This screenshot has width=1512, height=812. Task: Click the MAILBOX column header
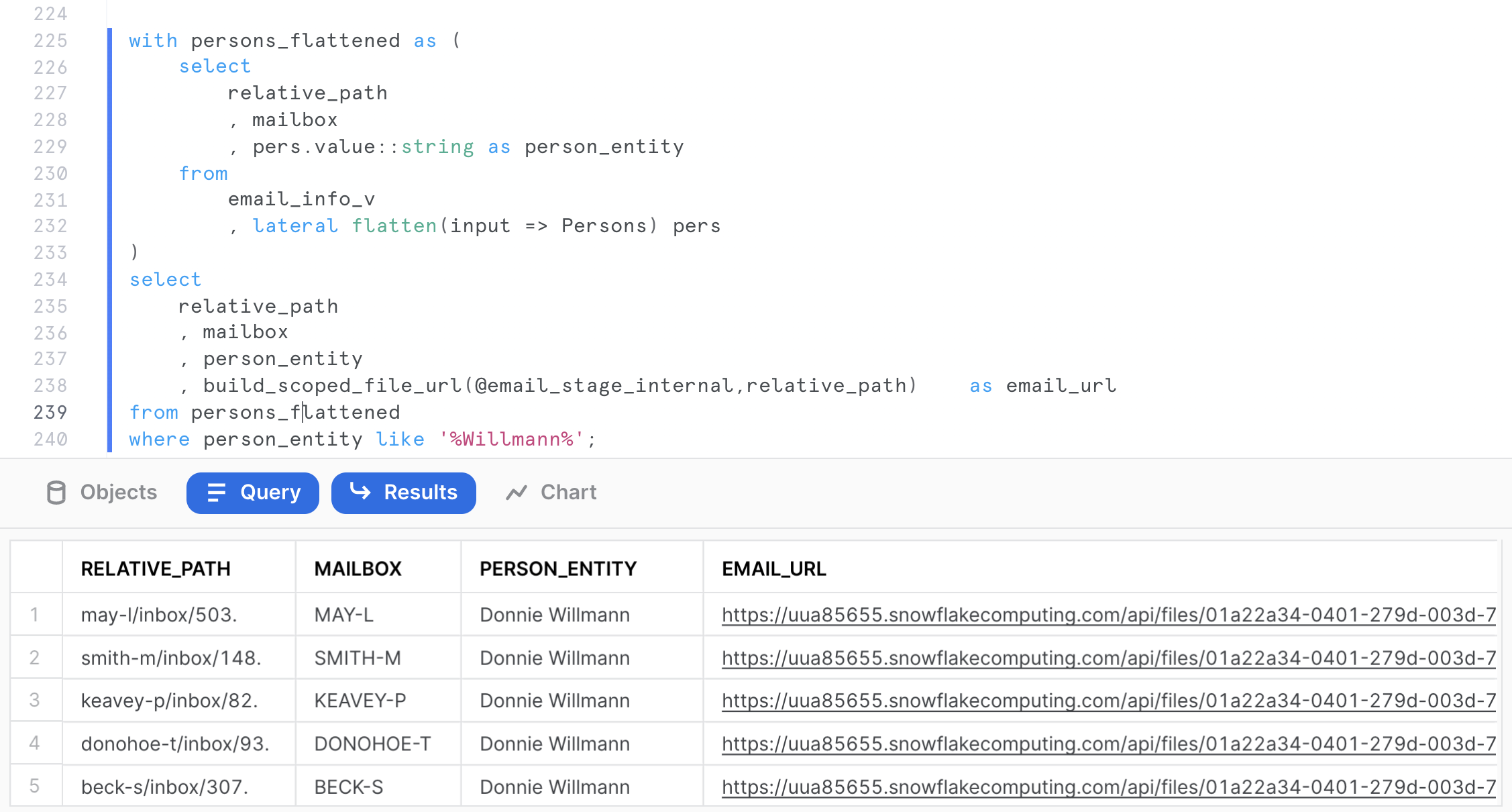pyautogui.click(x=358, y=568)
